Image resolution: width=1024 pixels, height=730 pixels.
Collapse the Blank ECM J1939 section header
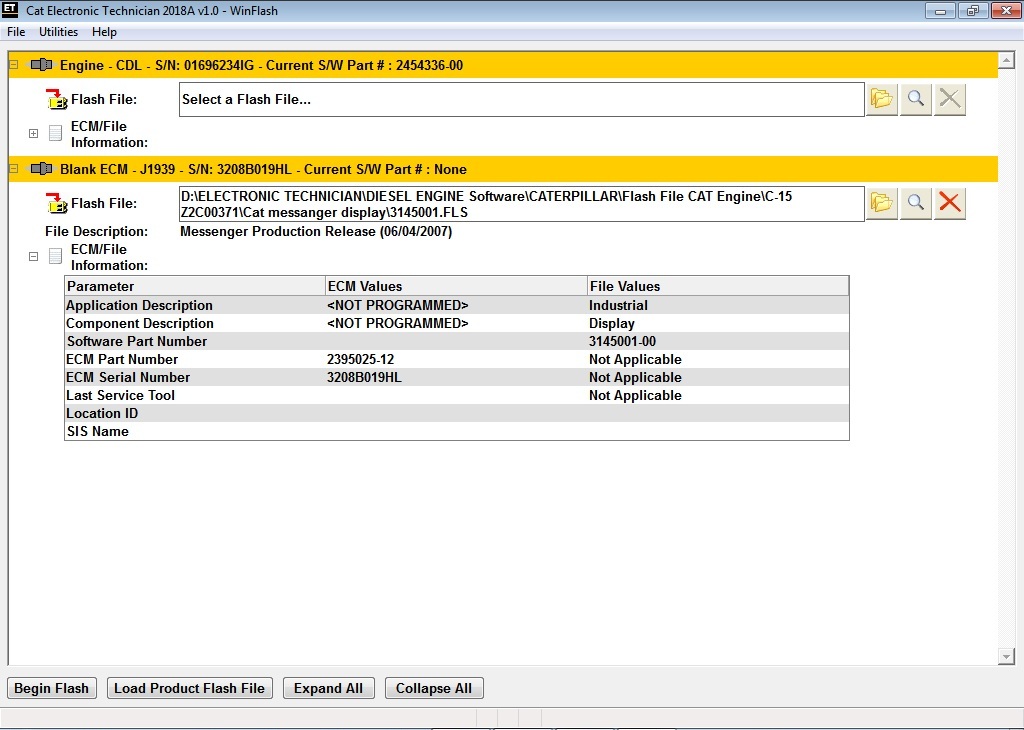pyautogui.click(x=14, y=169)
